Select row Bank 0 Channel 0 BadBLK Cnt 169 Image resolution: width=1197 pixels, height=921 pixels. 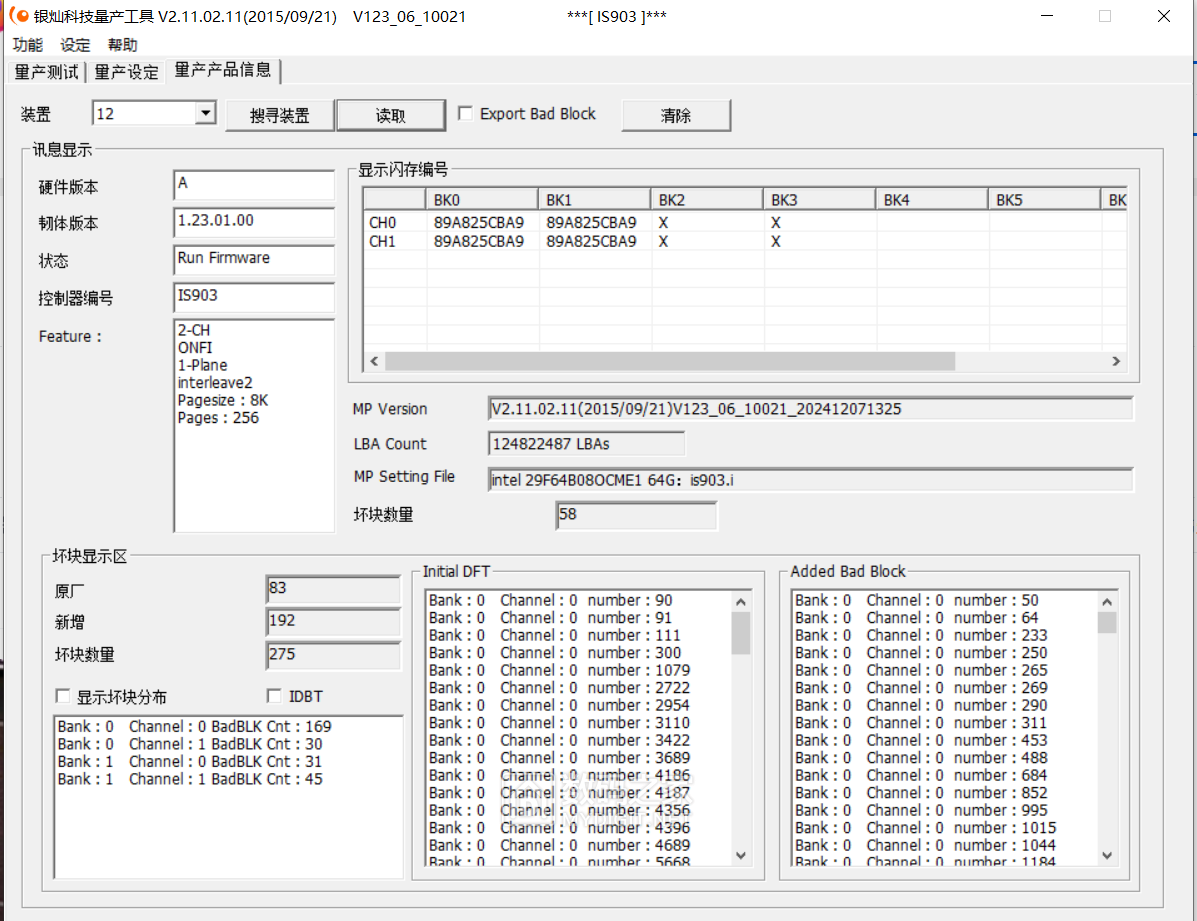(x=195, y=726)
